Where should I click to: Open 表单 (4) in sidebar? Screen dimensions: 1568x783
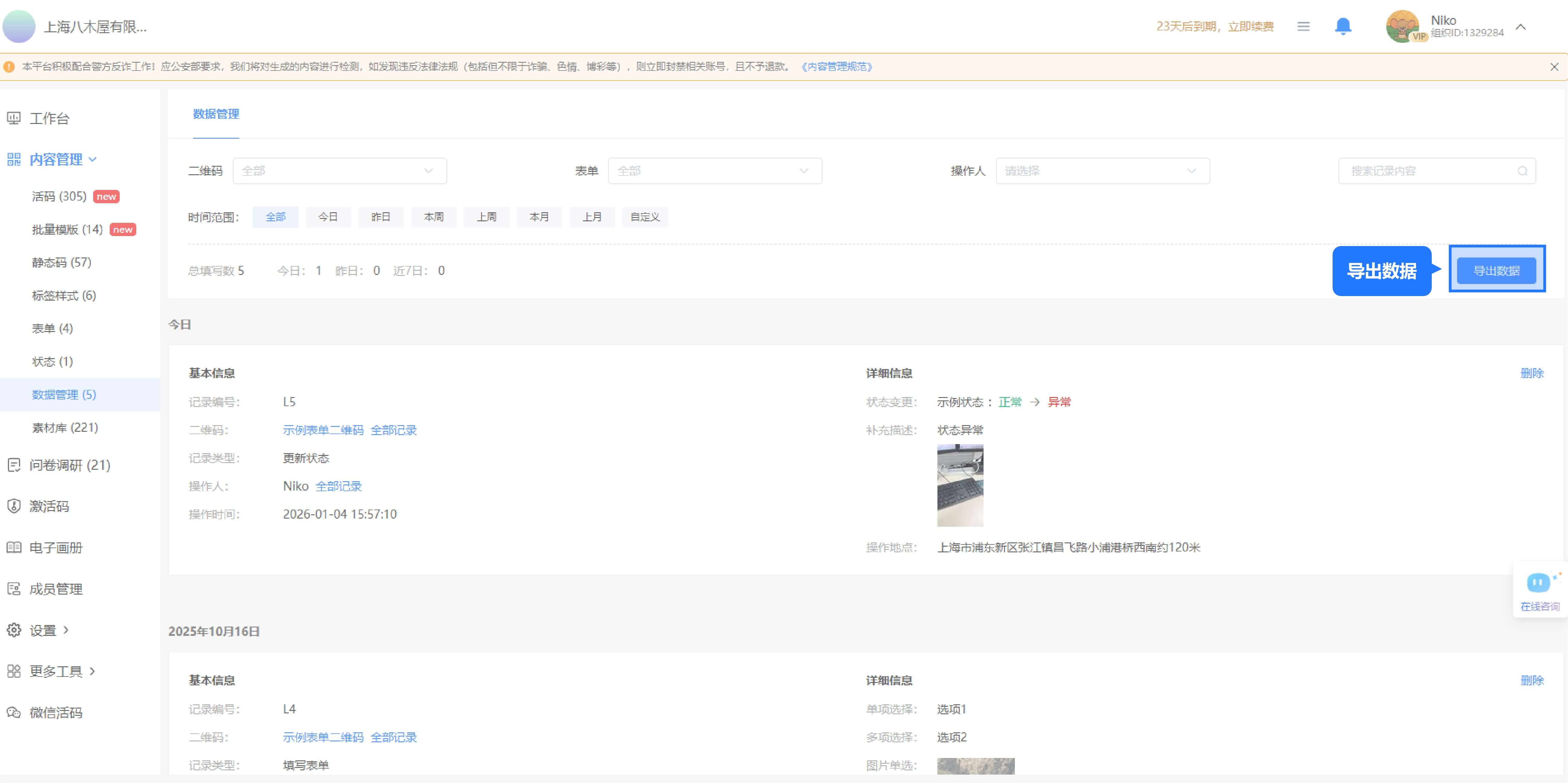52,329
